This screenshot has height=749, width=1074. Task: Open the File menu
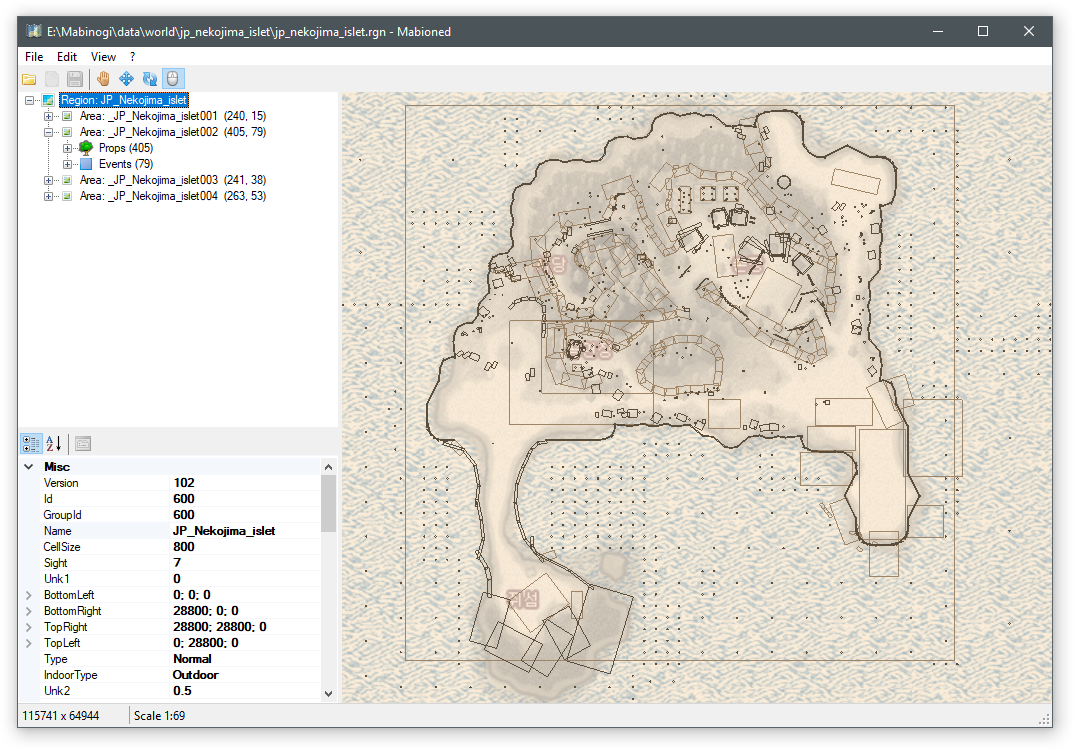(x=34, y=57)
